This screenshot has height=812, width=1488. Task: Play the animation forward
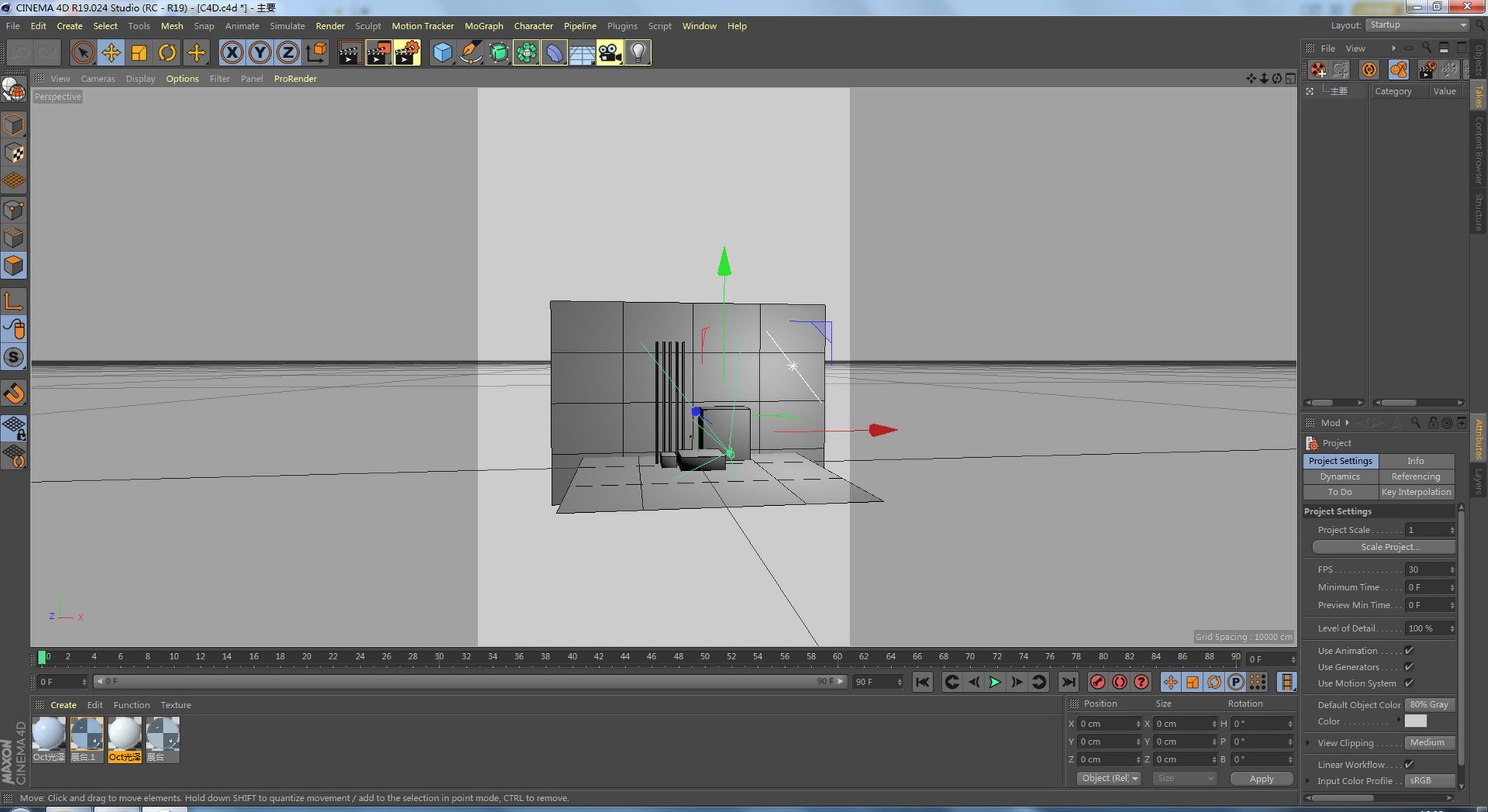pyautogui.click(x=995, y=682)
